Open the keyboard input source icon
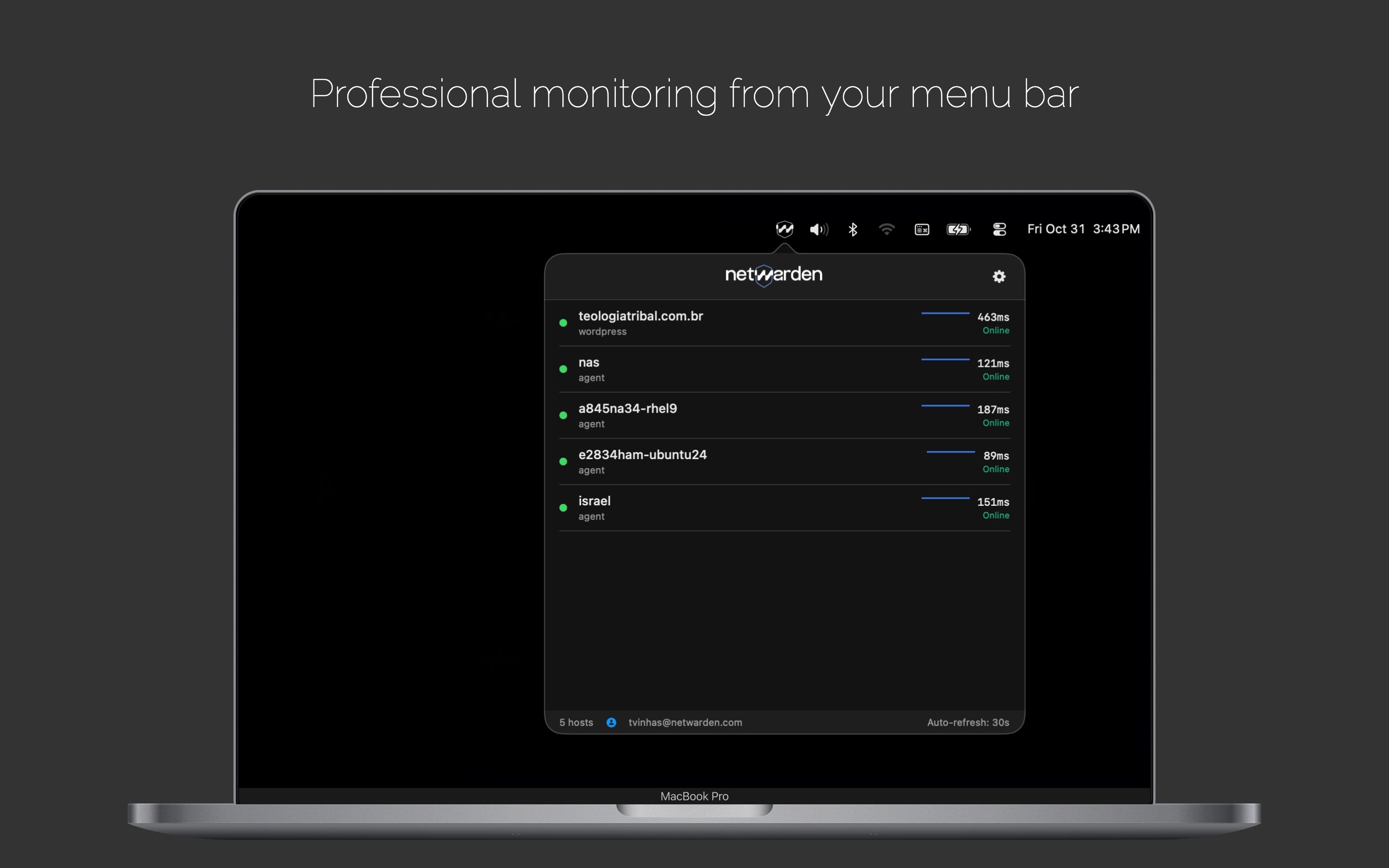The height and width of the screenshot is (868, 1389). coord(922,230)
